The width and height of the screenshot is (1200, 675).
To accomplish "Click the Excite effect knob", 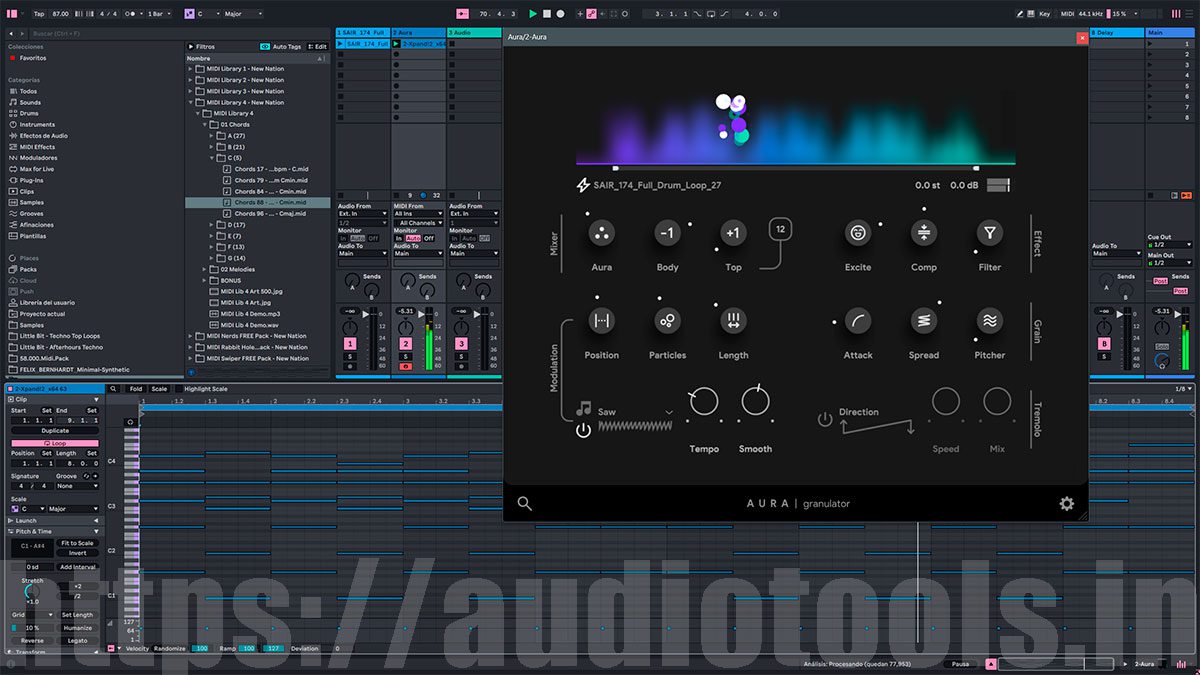I will [858, 233].
